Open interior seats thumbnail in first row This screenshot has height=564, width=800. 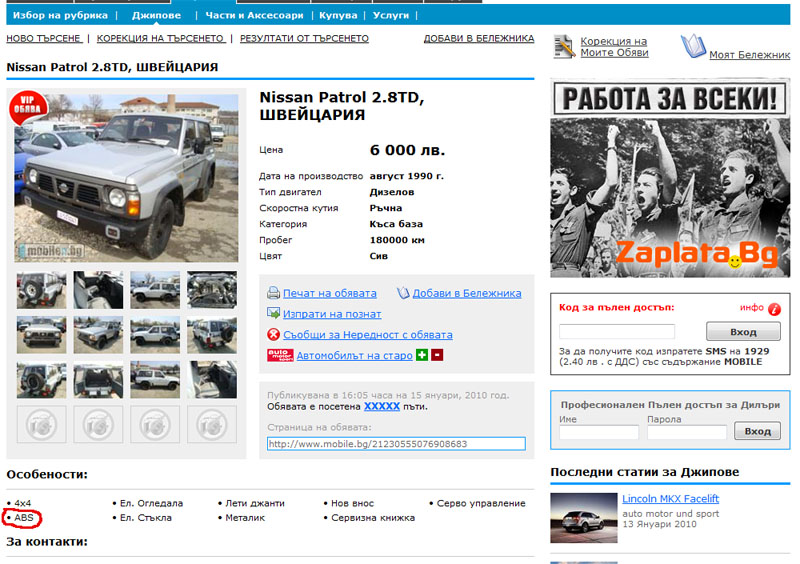(x=98, y=290)
